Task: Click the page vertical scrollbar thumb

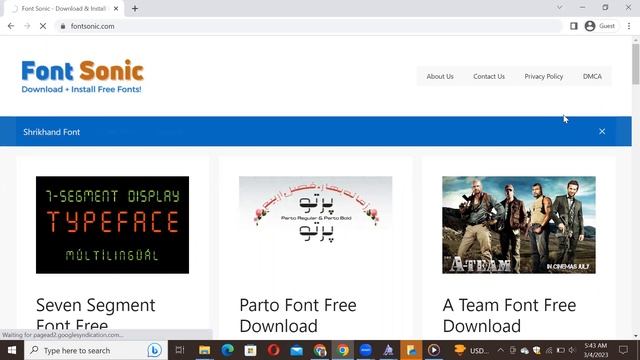Action: [636, 64]
